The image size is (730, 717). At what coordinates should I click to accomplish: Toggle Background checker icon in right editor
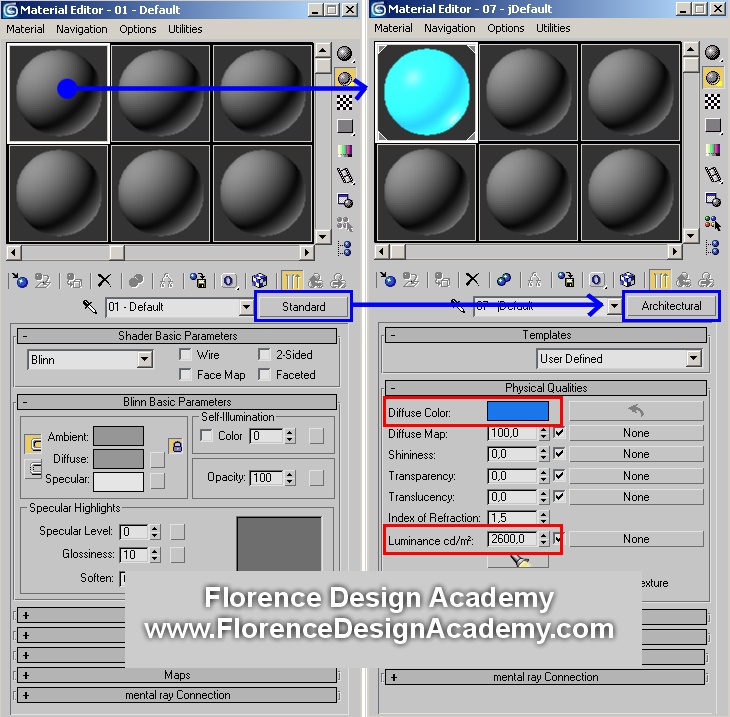coord(712,102)
